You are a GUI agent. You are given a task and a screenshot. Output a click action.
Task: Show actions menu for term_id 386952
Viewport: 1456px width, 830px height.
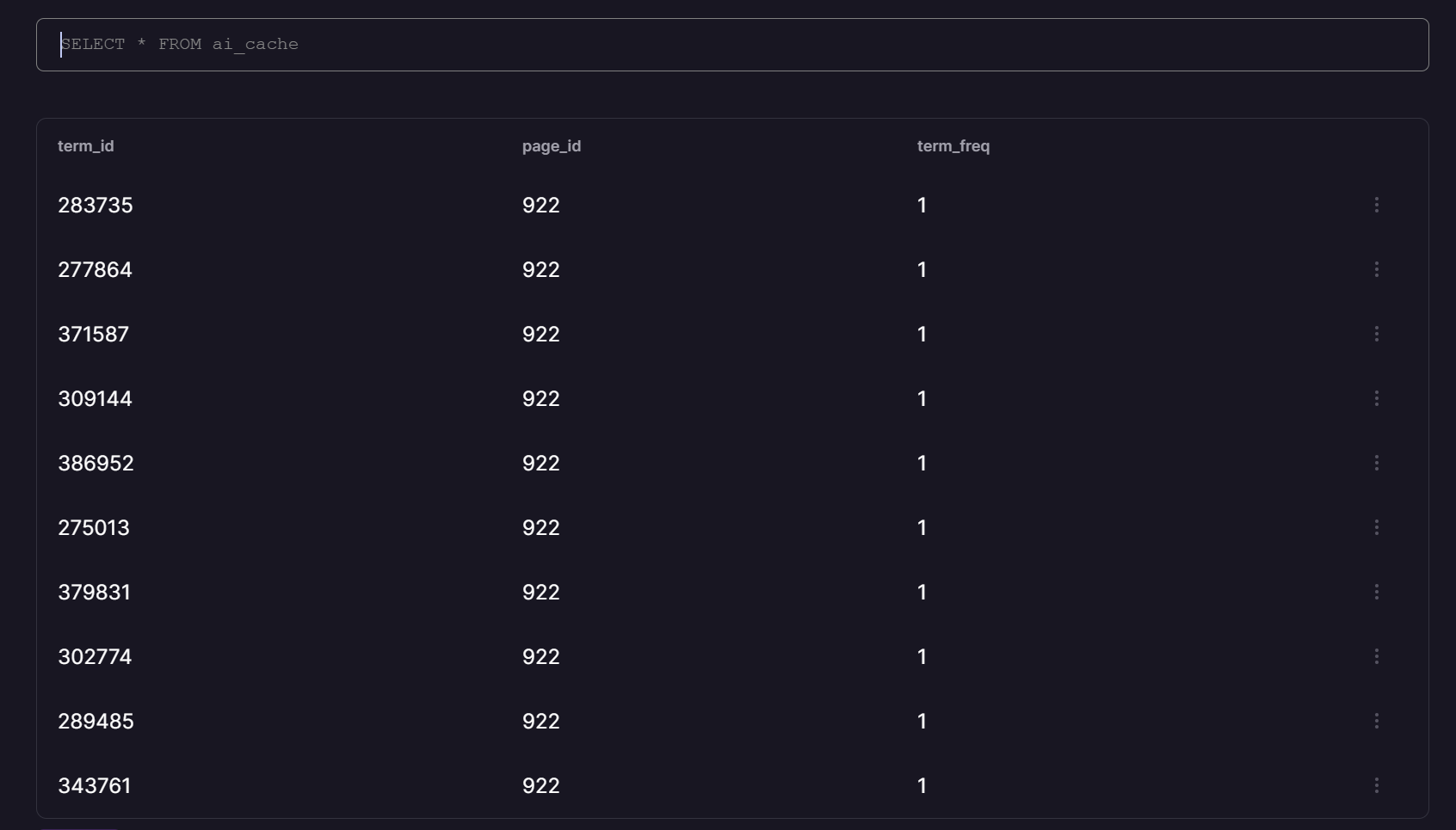[1376, 463]
